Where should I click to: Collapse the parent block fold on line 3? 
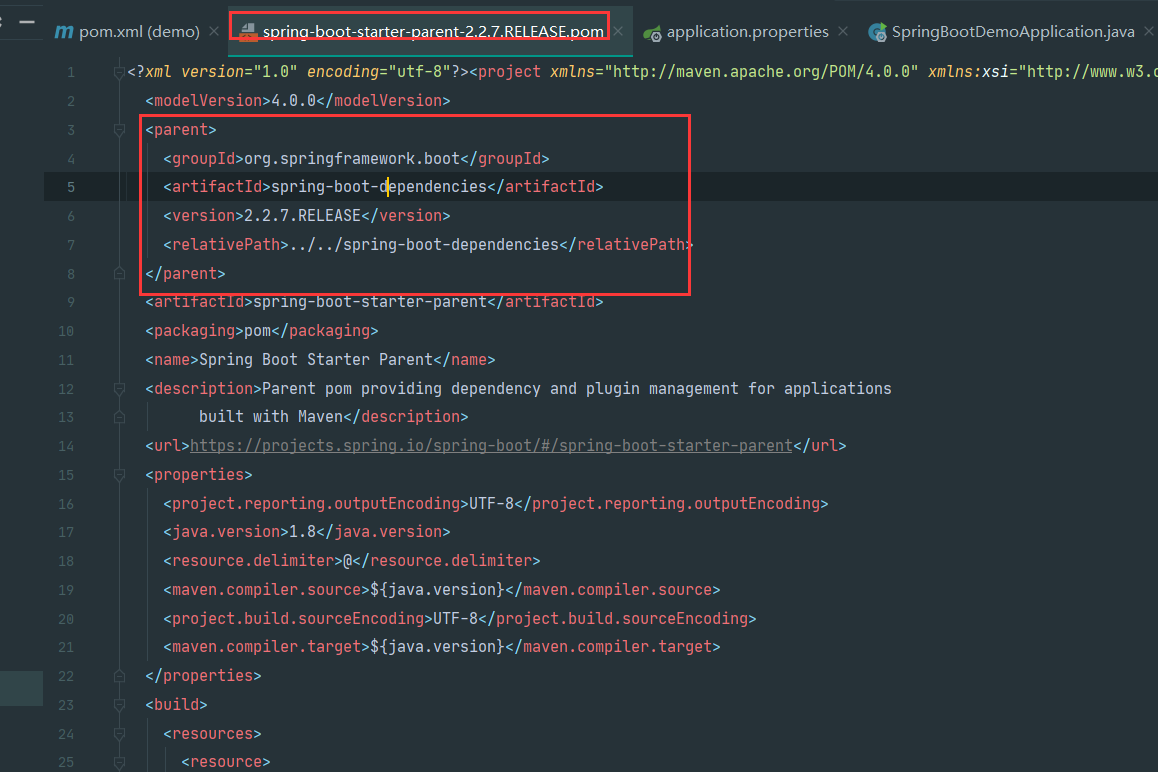click(119, 130)
